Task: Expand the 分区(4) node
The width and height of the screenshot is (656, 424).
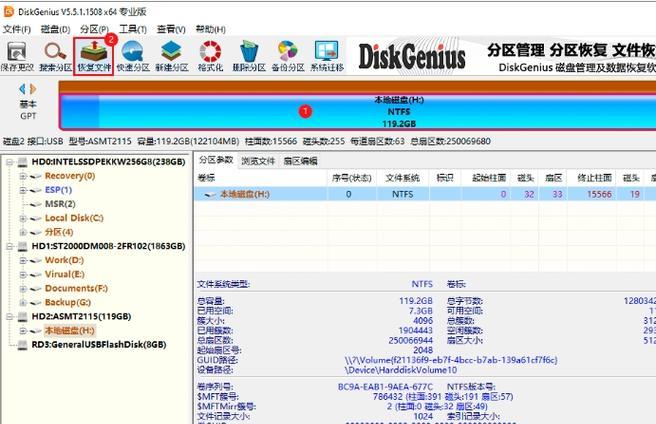Action: (23, 232)
